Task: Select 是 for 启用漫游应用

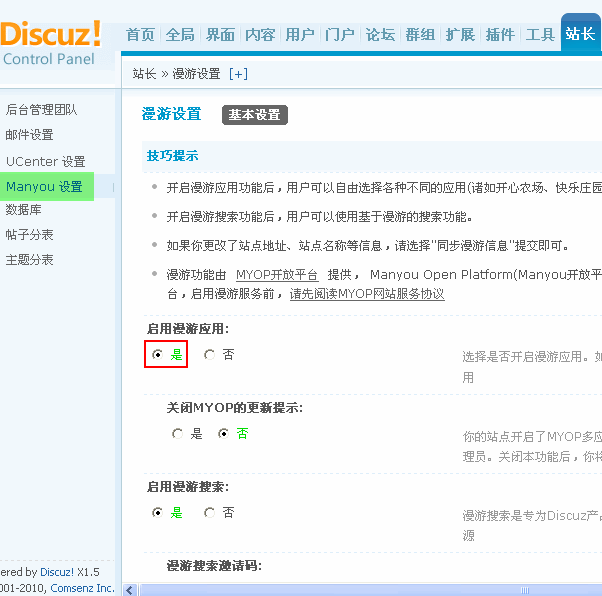Action: pyautogui.click(x=157, y=354)
